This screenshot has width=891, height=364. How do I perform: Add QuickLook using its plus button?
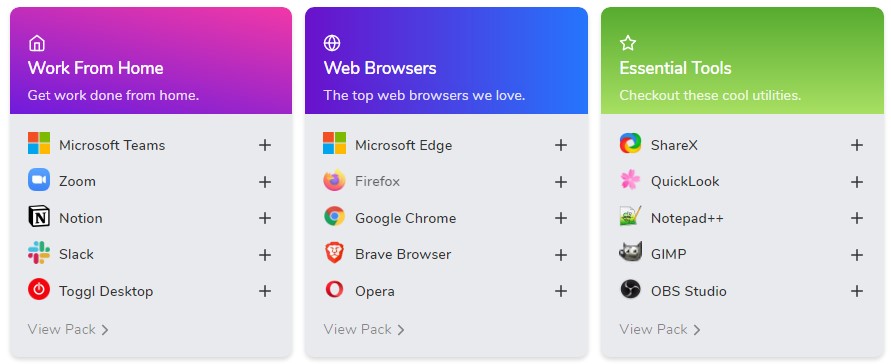(x=857, y=182)
